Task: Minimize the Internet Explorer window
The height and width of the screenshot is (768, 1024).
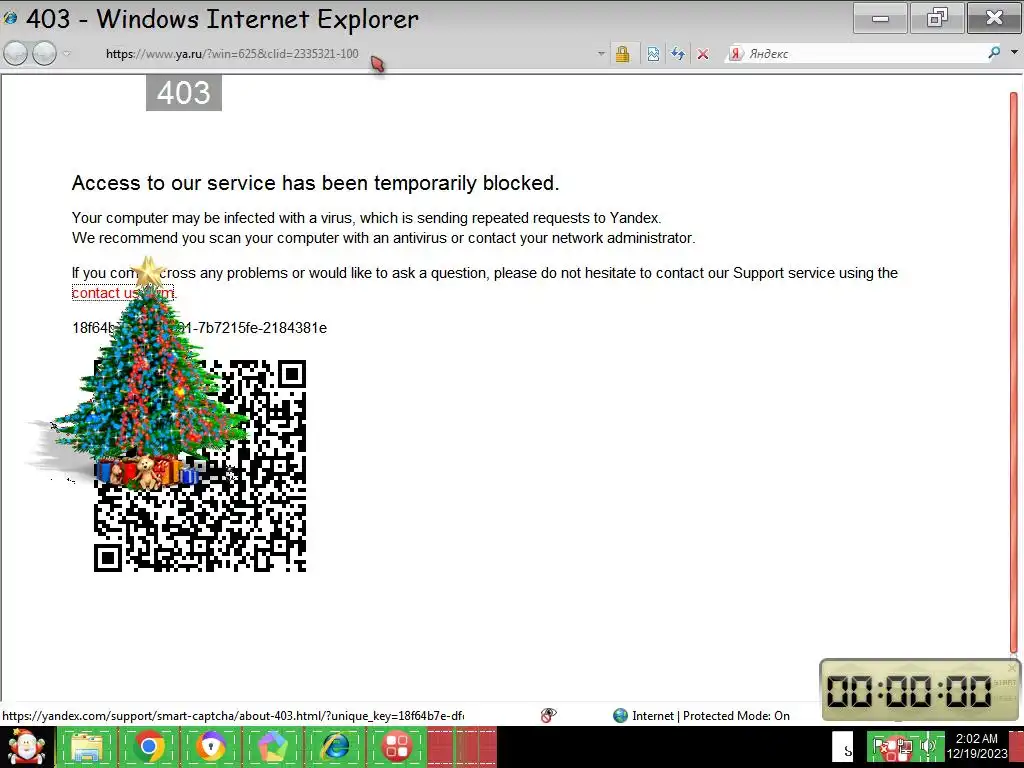Action: point(880,18)
